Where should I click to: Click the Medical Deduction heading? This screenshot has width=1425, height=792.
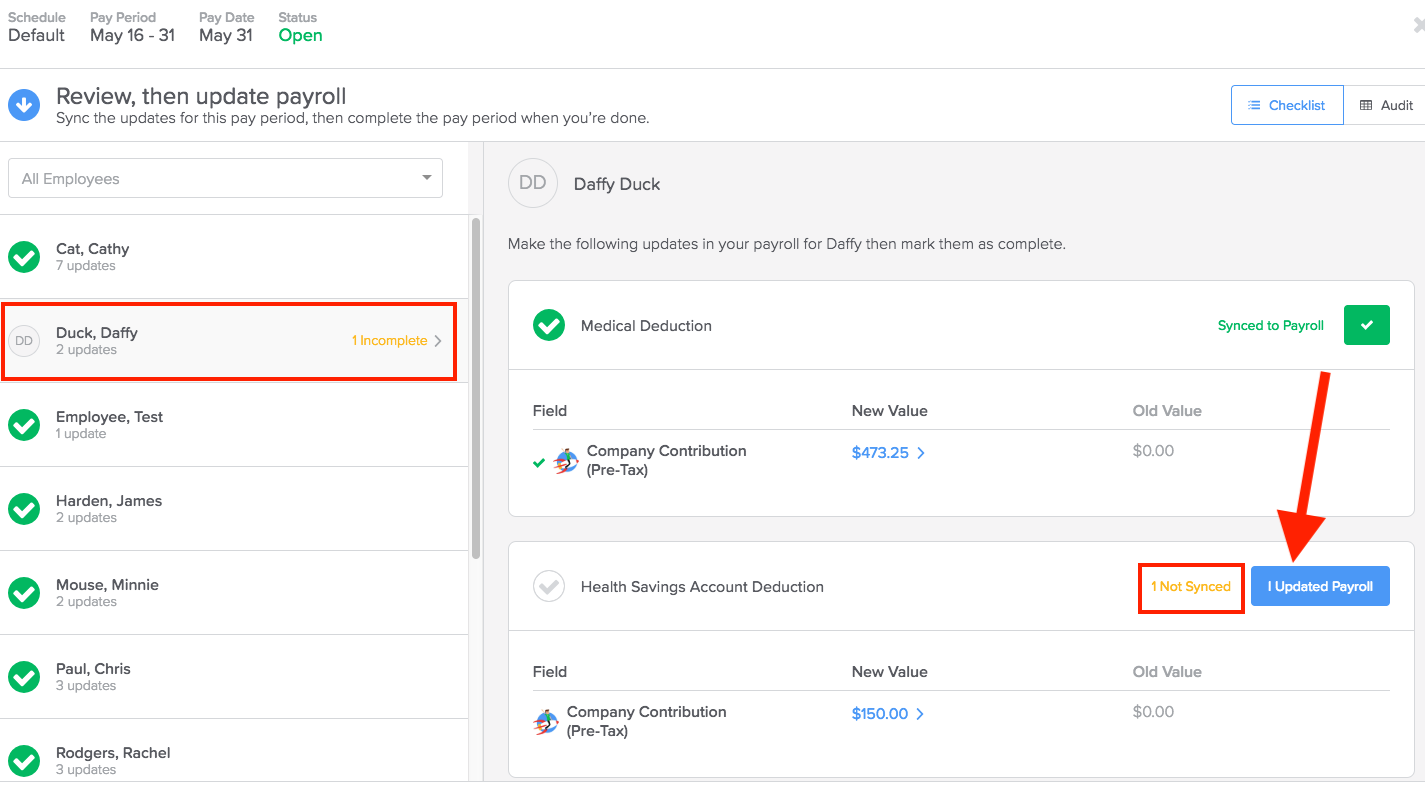(646, 326)
